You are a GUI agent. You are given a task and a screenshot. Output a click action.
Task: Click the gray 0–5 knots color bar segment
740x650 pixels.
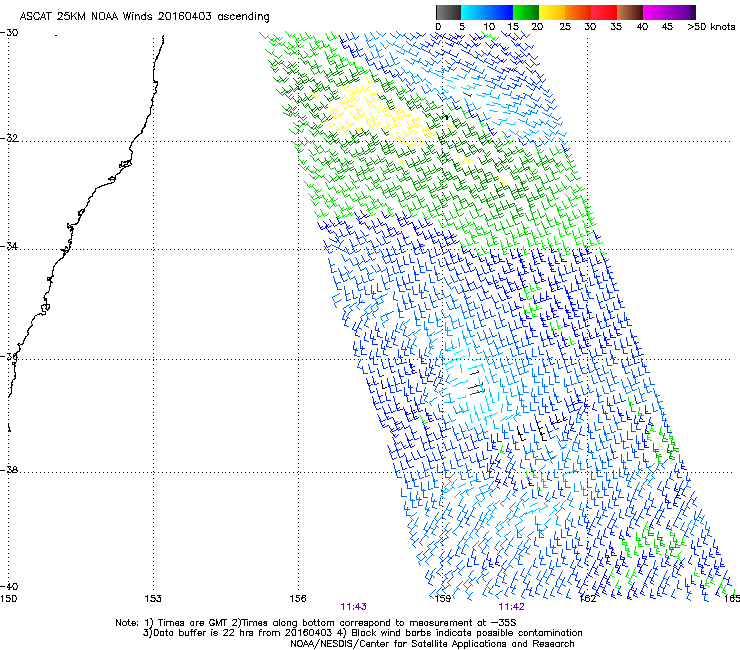[x=448, y=12]
